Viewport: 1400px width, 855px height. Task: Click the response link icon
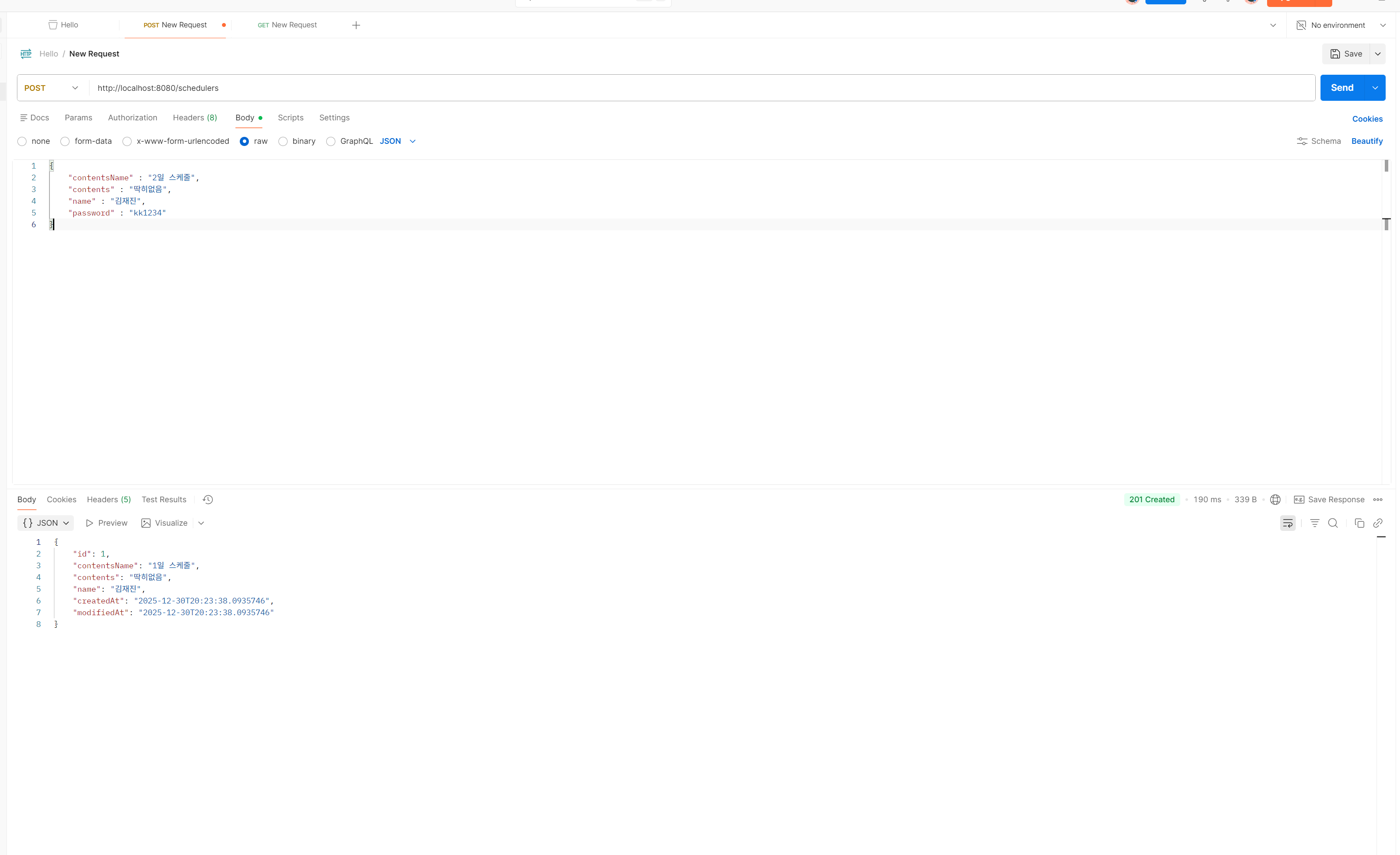[x=1378, y=523]
